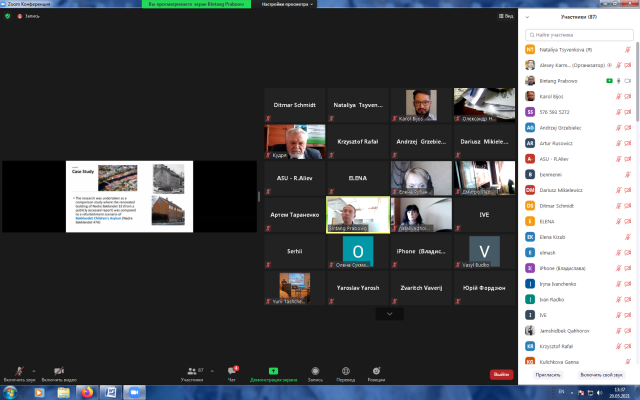This screenshot has height=400, width=640.
Task: Click the green screen-viewing notification bar
Action: [x=196, y=4]
